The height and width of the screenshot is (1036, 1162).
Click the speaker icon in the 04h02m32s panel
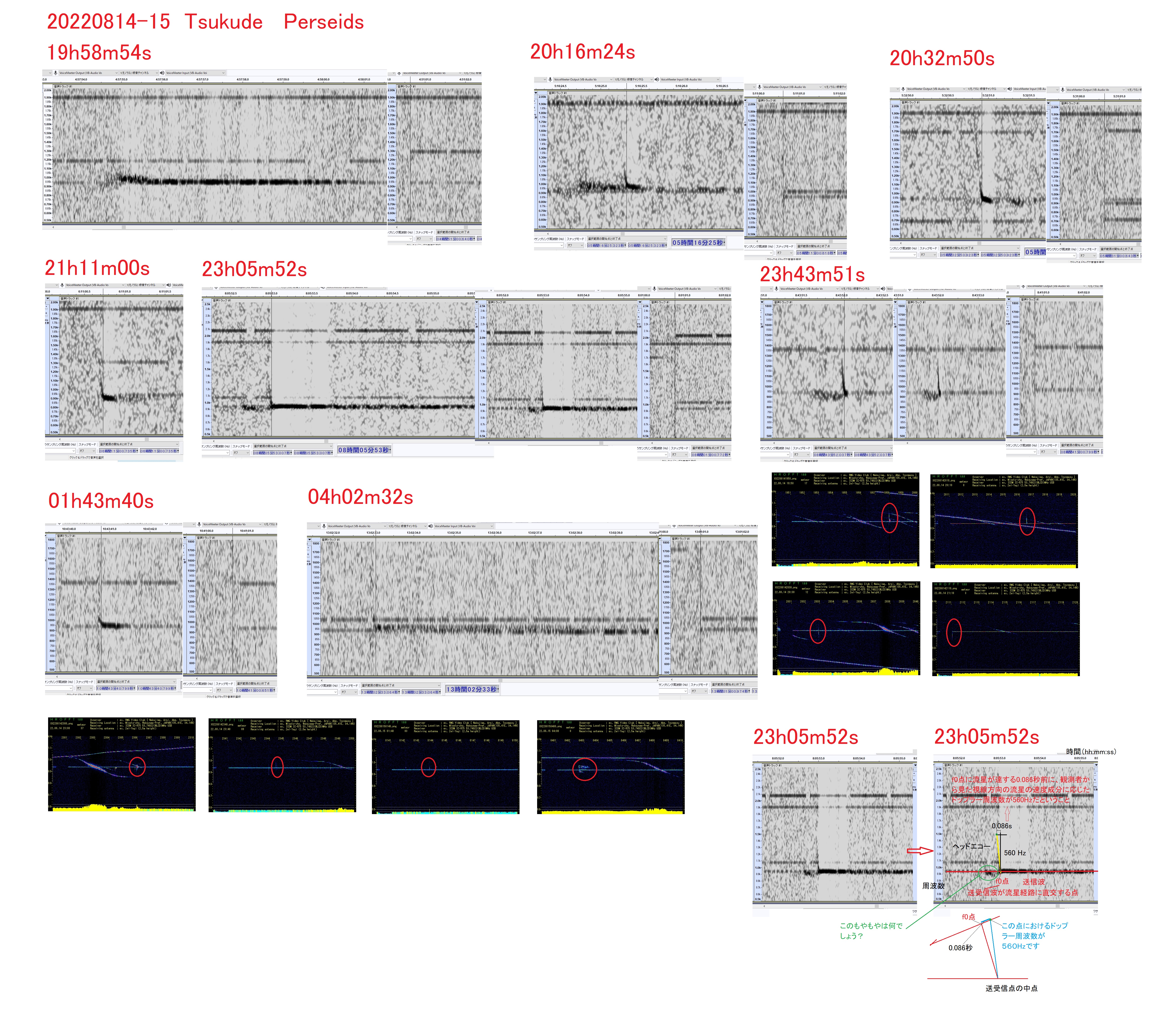pyautogui.click(x=430, y=526)
